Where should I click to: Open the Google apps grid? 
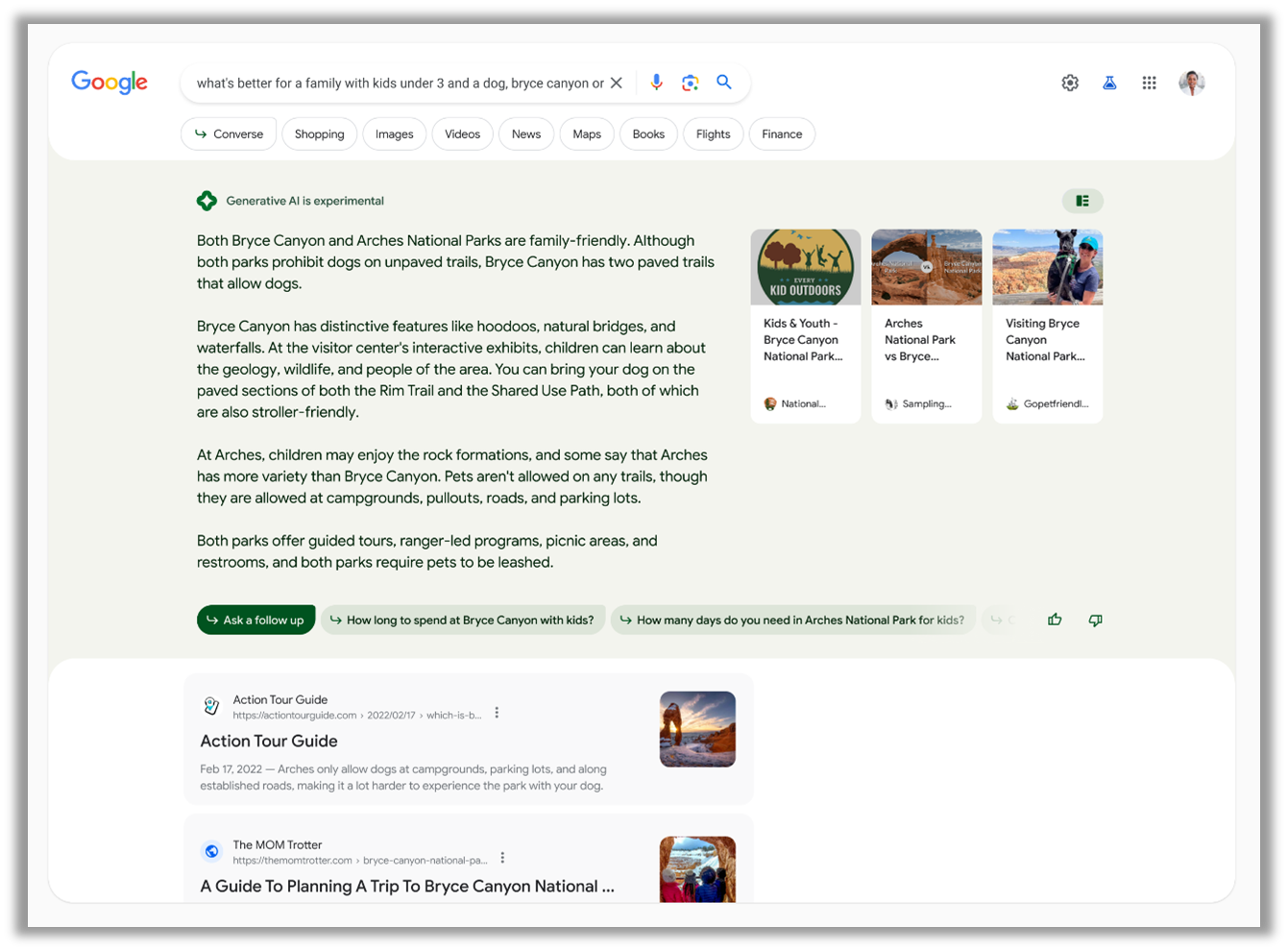(x=1149, y=83)
